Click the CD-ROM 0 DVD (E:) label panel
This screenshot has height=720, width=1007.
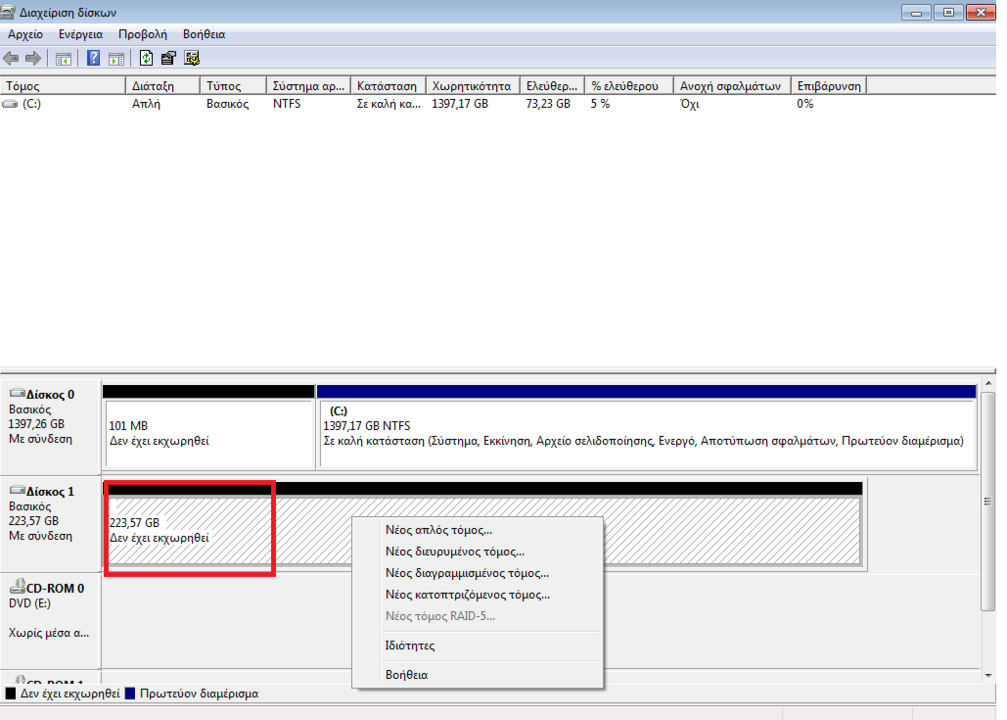point(50,620)
